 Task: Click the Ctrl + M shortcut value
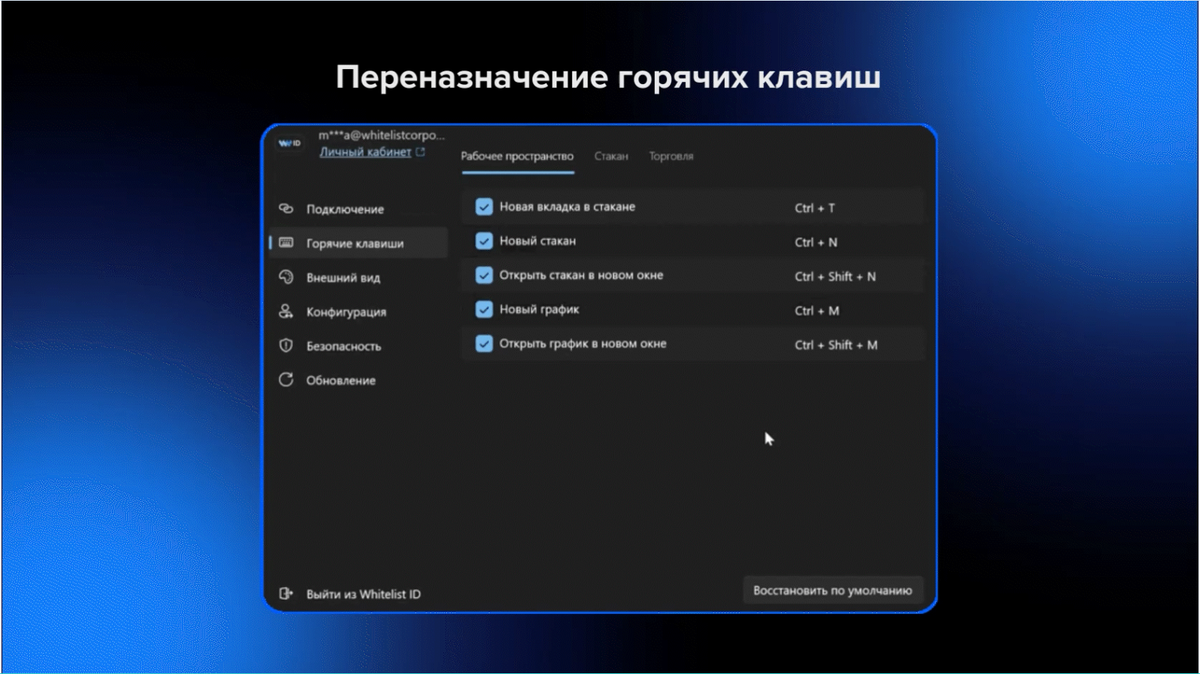817,311
